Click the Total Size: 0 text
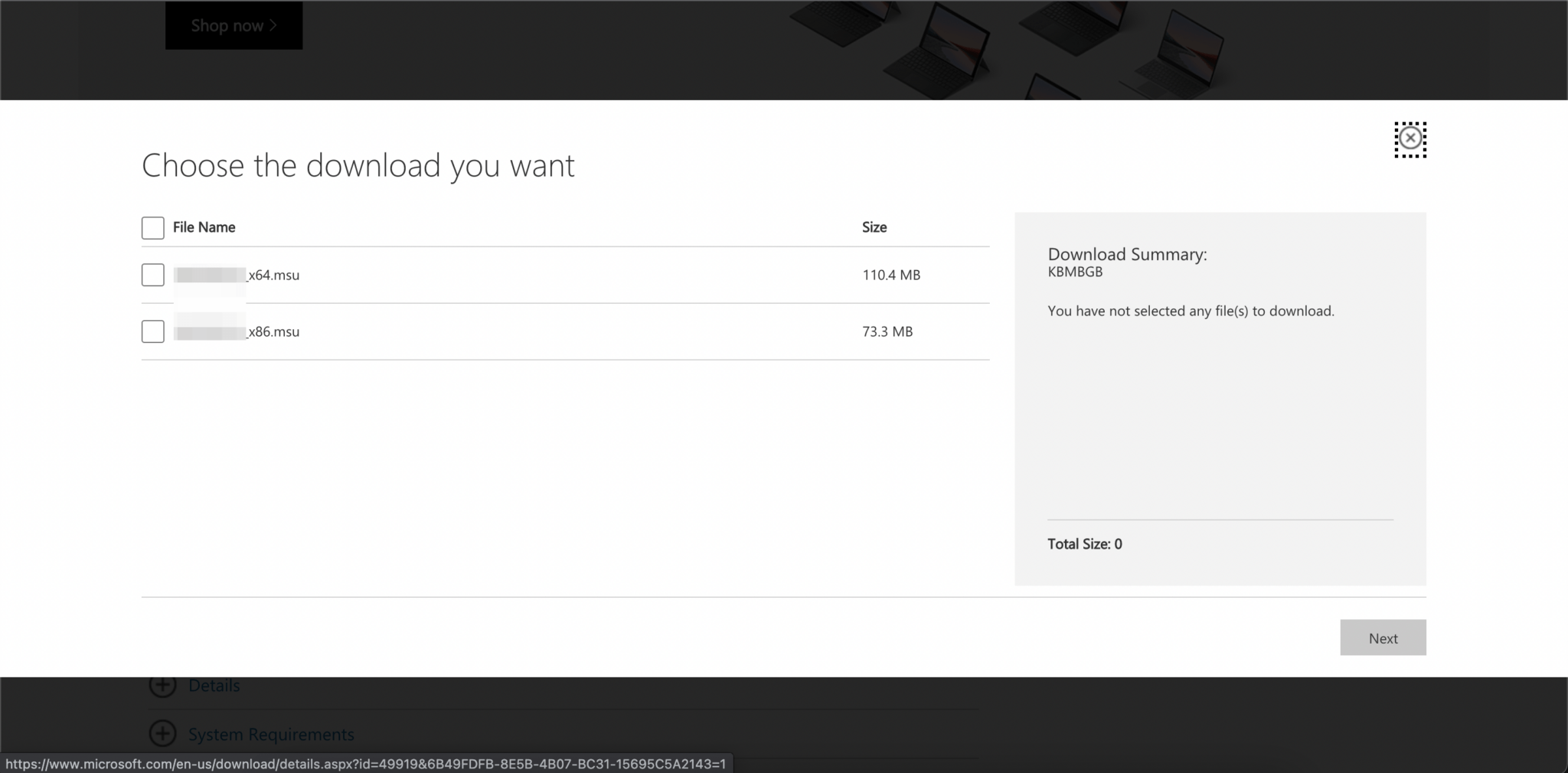Image resolution: width=1568 pixels, height=773 pixels. tap(1083, 543)
